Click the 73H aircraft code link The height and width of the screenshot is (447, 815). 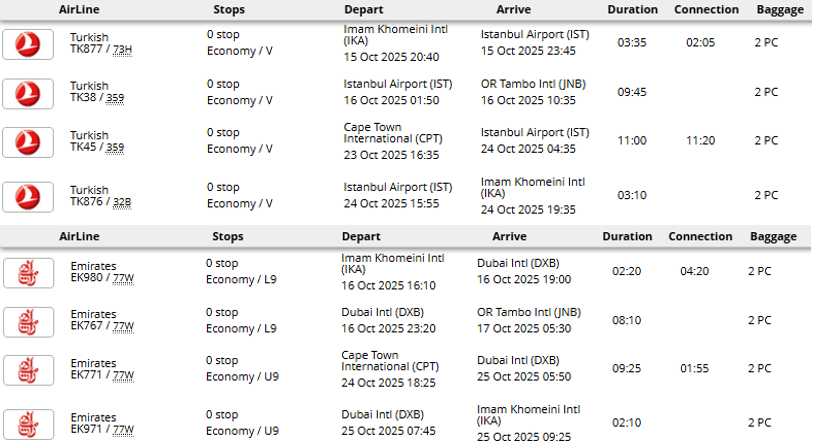pyautogui.click(x=122, y=50)
